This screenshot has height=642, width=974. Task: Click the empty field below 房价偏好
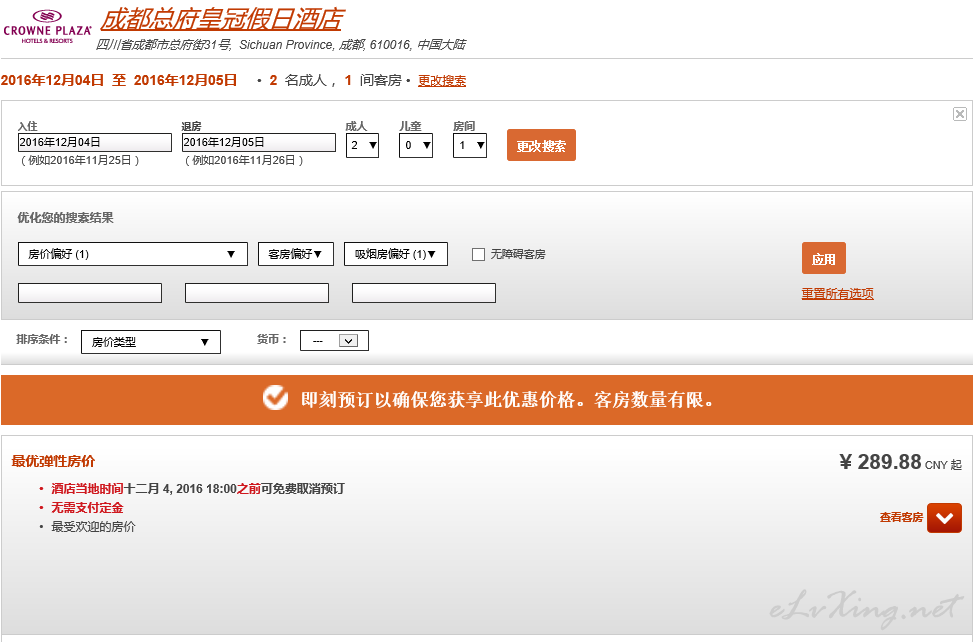tap(90, 293)
